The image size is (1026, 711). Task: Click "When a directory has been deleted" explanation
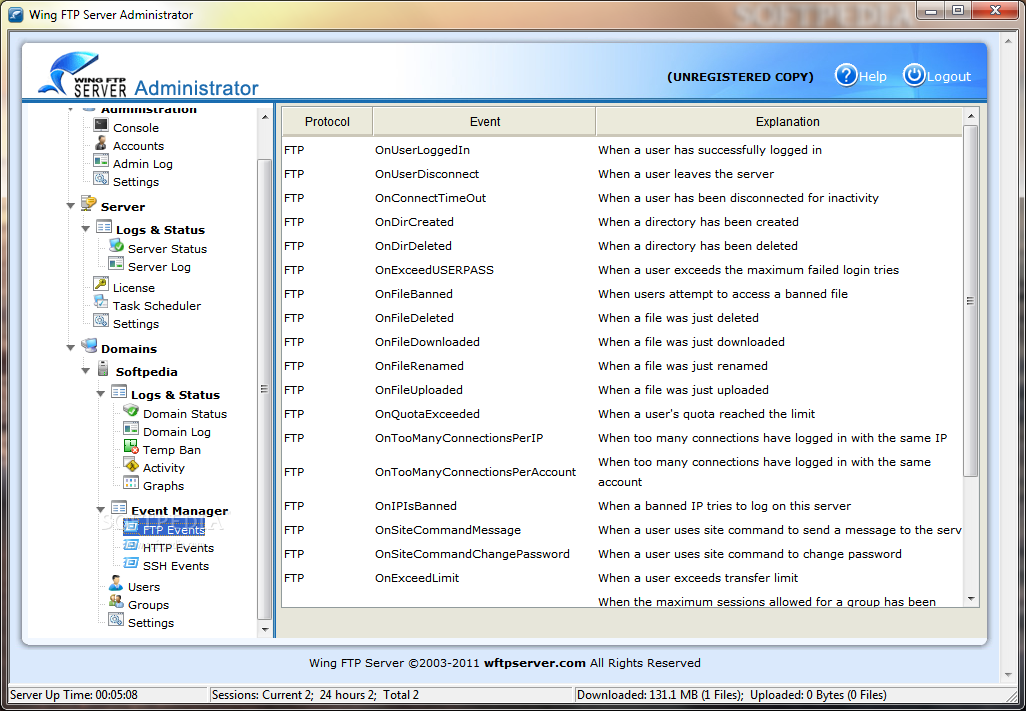[x=698, y=246]
